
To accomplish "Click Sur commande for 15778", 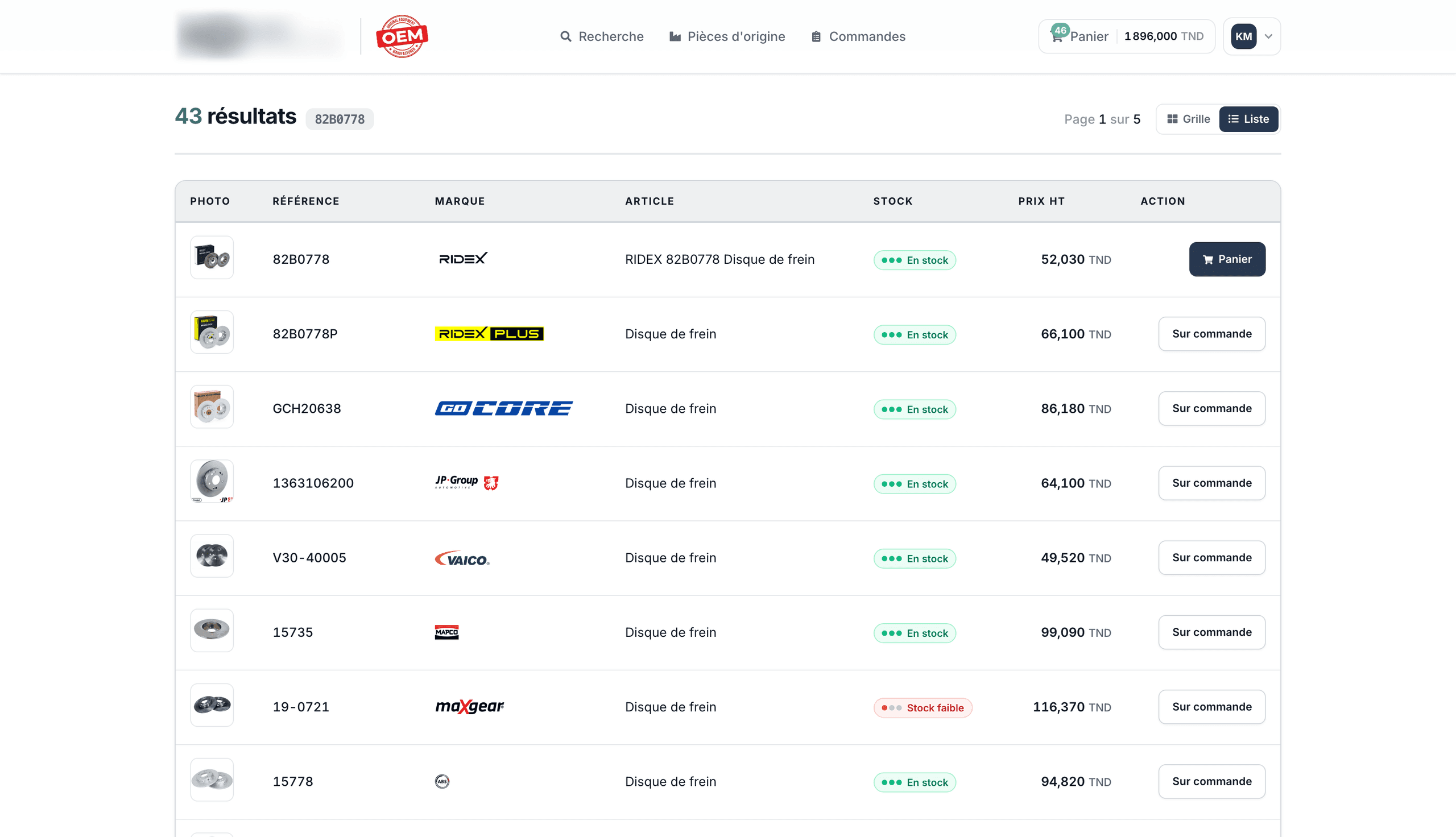I will pos(1211,781).
